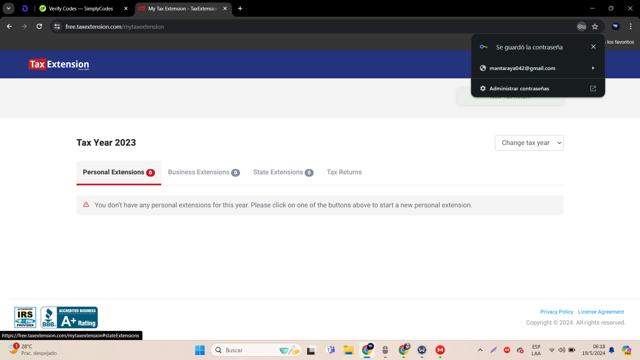Click the Tax Year 2023 heading
This screenshot has width=640, height=360.
tap(106, 142)
